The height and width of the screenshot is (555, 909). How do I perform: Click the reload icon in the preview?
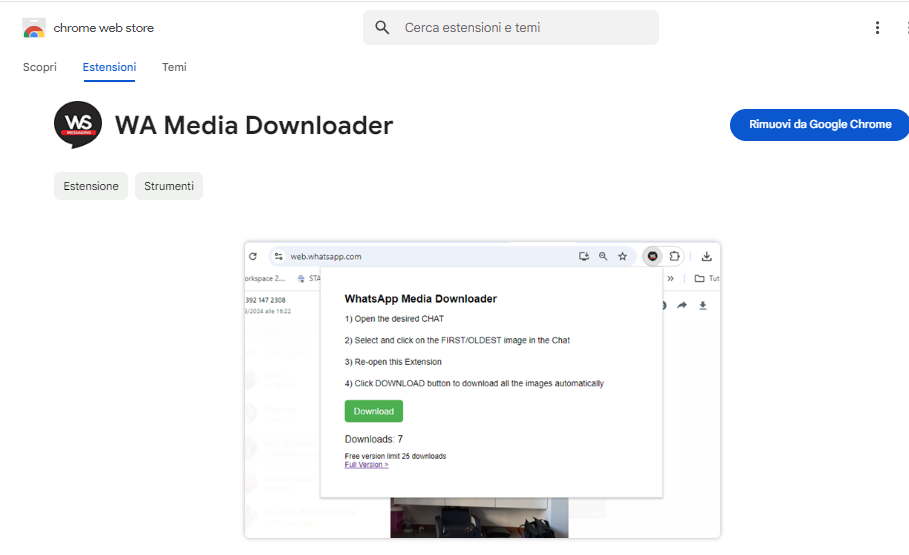coord(253,256)
